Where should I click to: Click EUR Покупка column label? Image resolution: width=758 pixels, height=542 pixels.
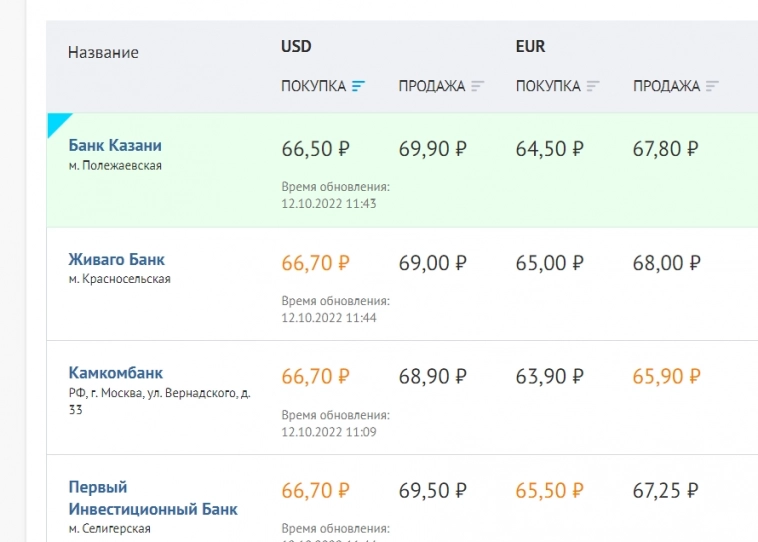pos(548,87)
